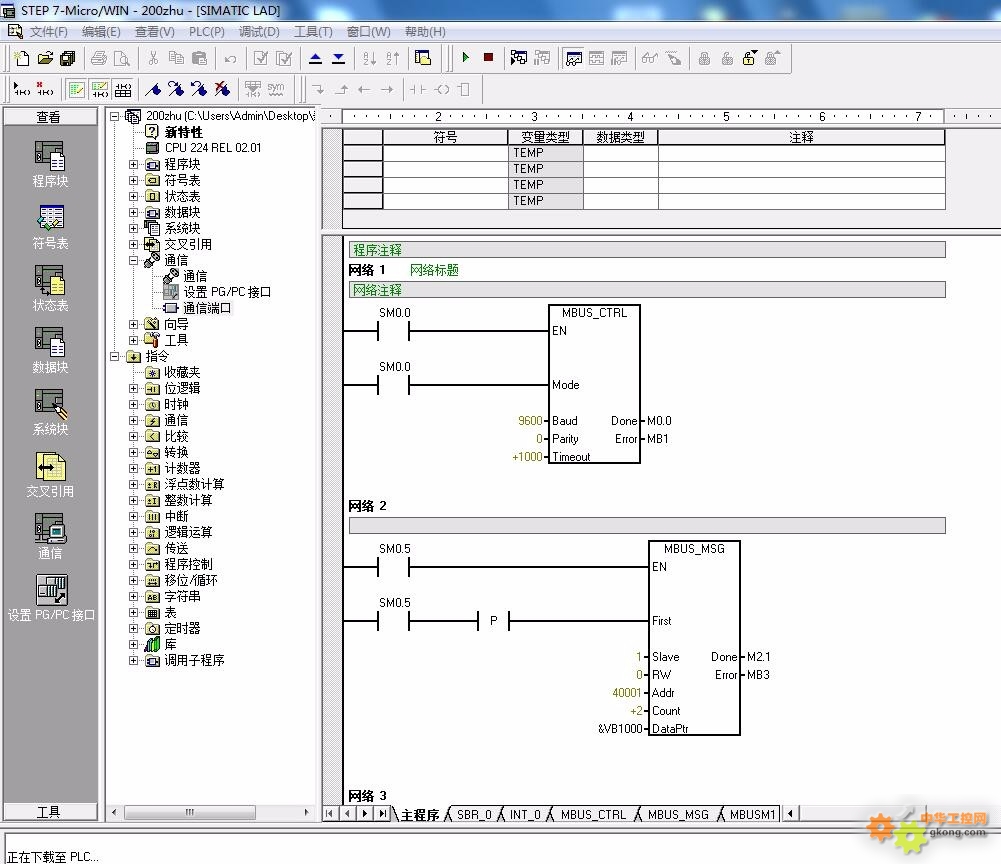1001x864 pixels.
Task: Select the CPU 224 REL 02.01 item
Action: pyautogui.click(x=213, y=148)
